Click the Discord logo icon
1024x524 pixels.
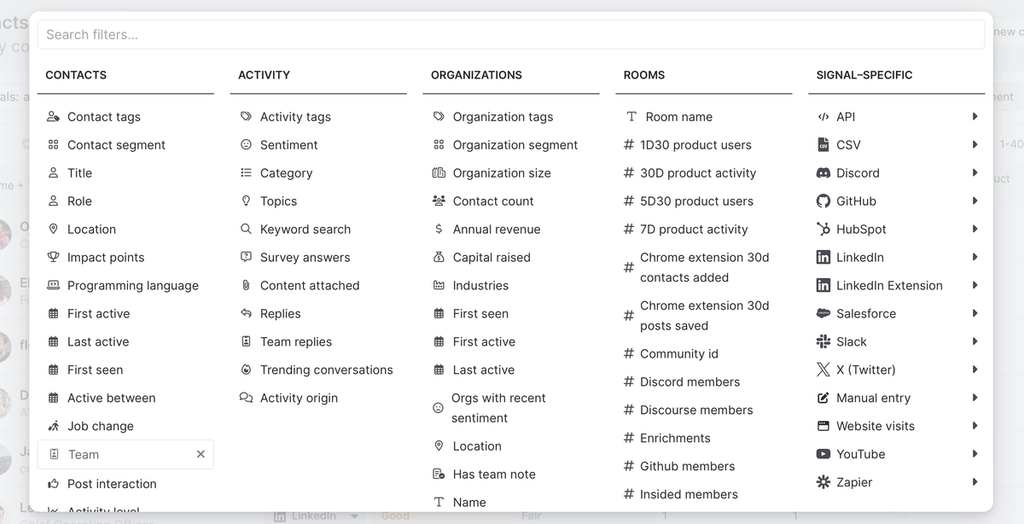click(823, 173)
